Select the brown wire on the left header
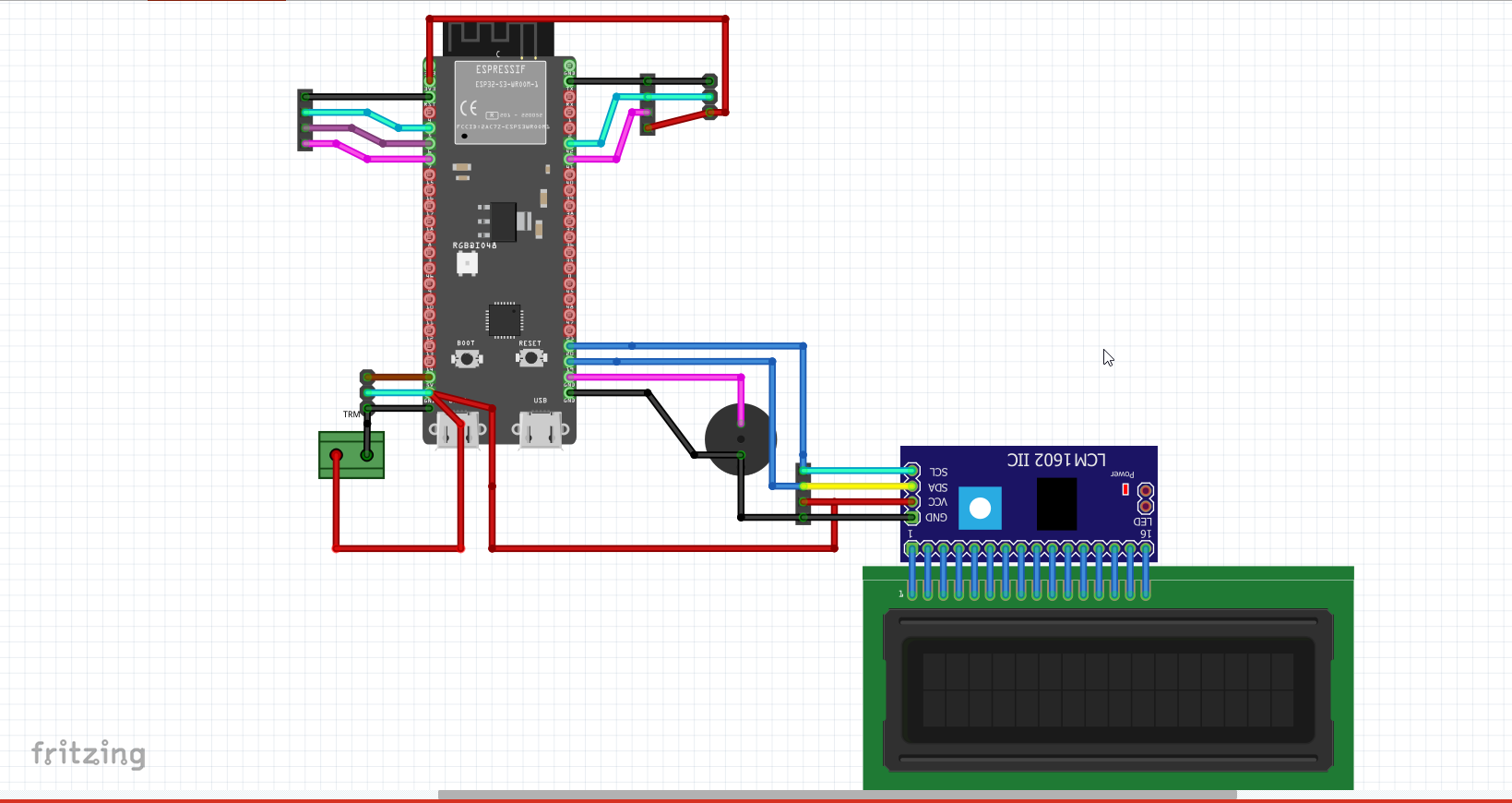Viewport: 1512px width, 803px height. [399, 377]
